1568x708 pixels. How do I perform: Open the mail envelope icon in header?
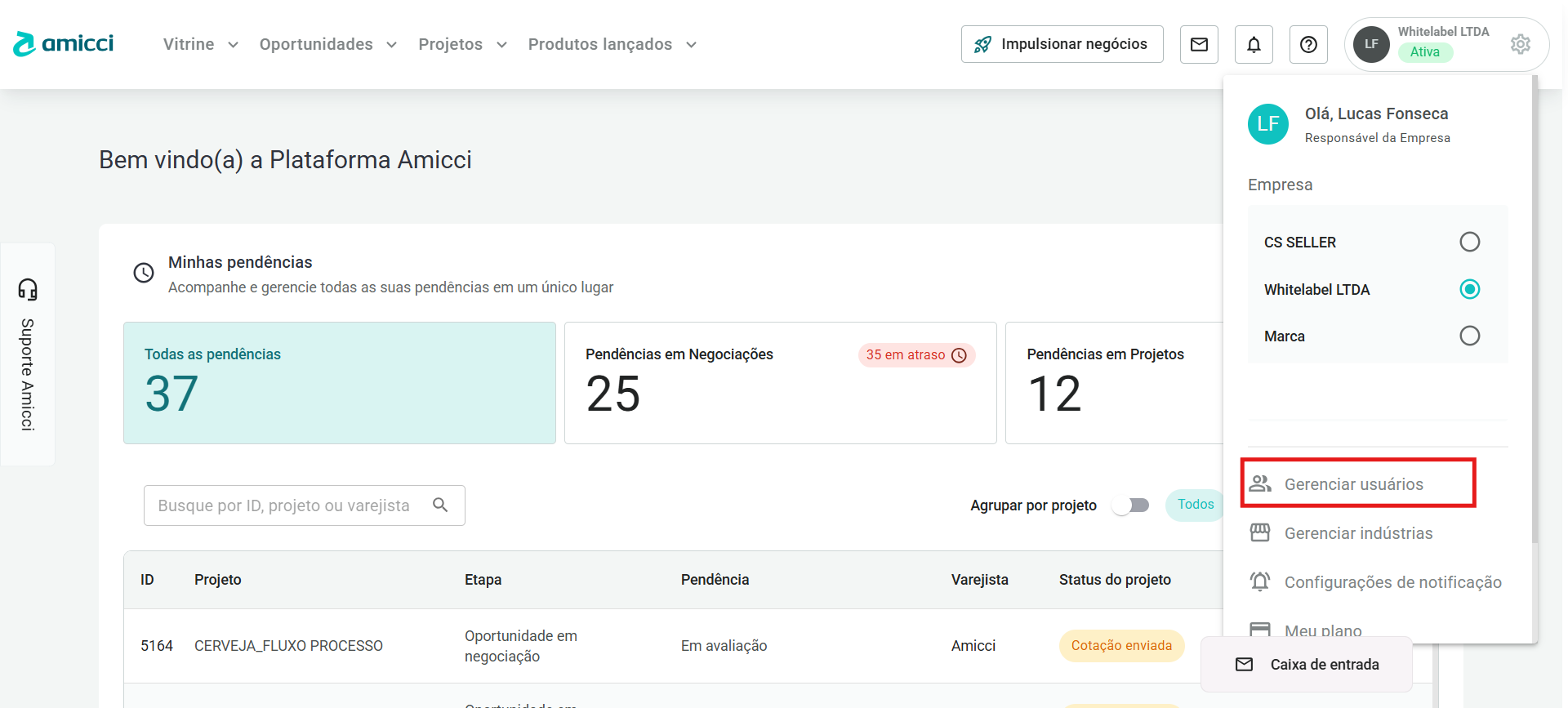click(1198, 44)
